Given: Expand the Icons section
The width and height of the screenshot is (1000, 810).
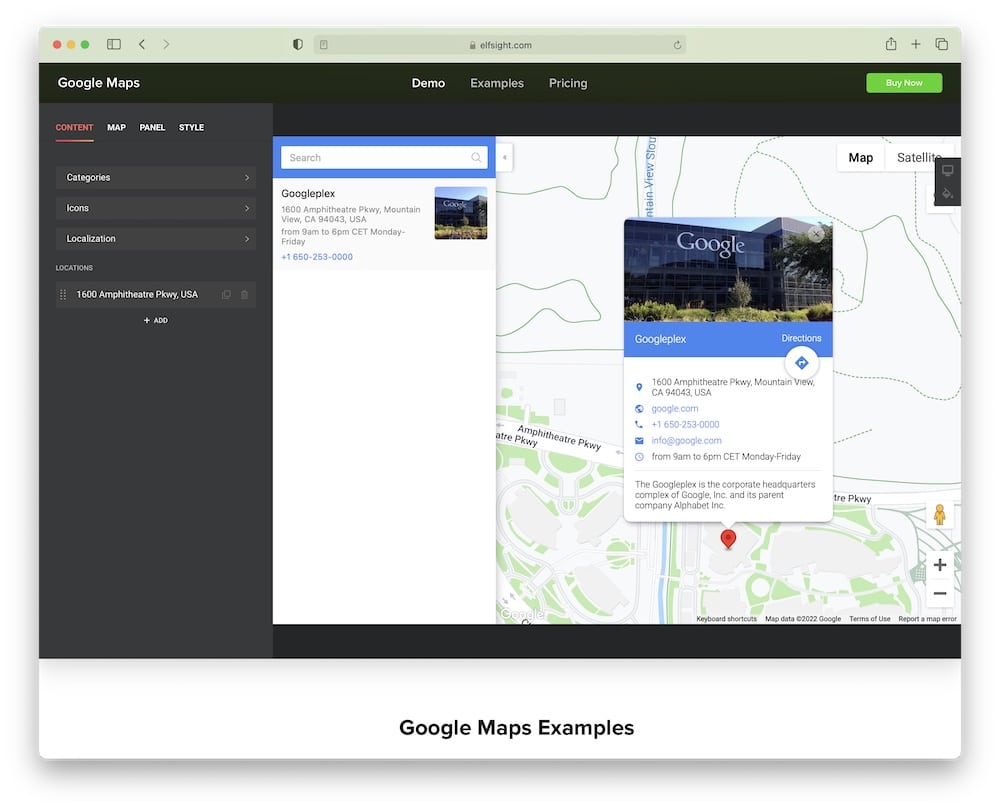Looking at the screenshot, I should pos(156,208).
